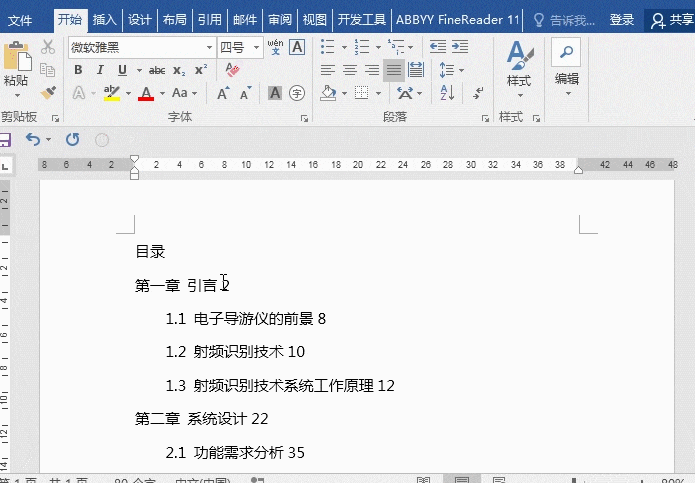Toggle character shading A icon

(275, 93)
